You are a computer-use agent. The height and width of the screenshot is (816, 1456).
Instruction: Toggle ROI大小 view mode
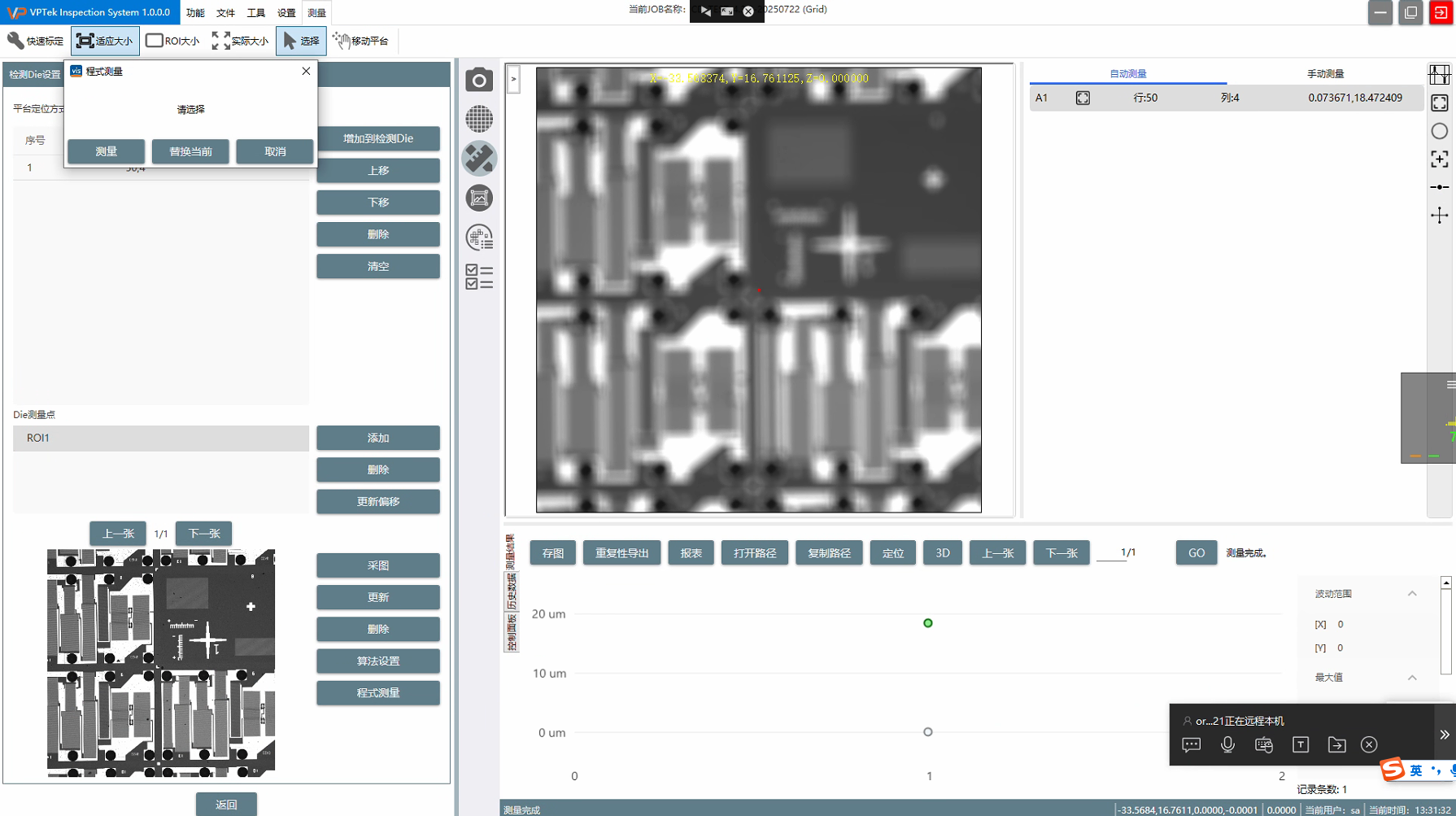pos(172,41)
